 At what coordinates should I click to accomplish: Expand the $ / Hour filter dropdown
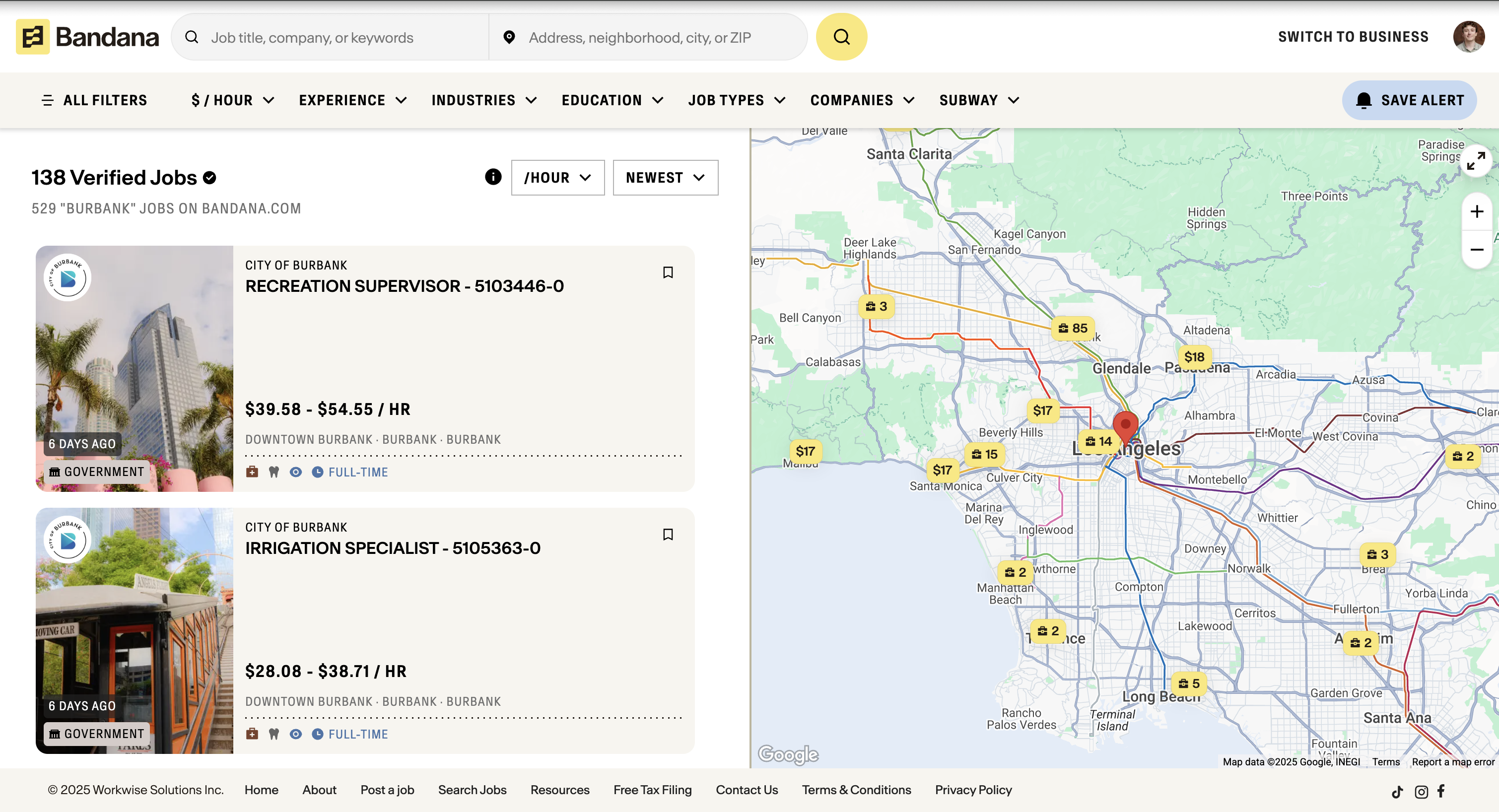(x=232, y=100)
